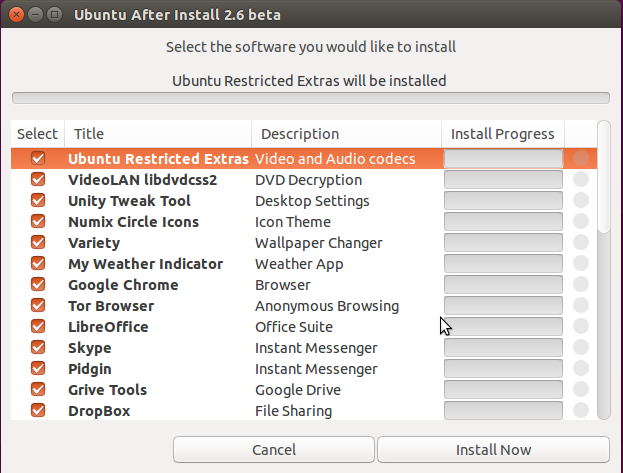Click the Select column header
Image resolution: width=623 pixels, height=473 pixels.
tap(37, 134)
